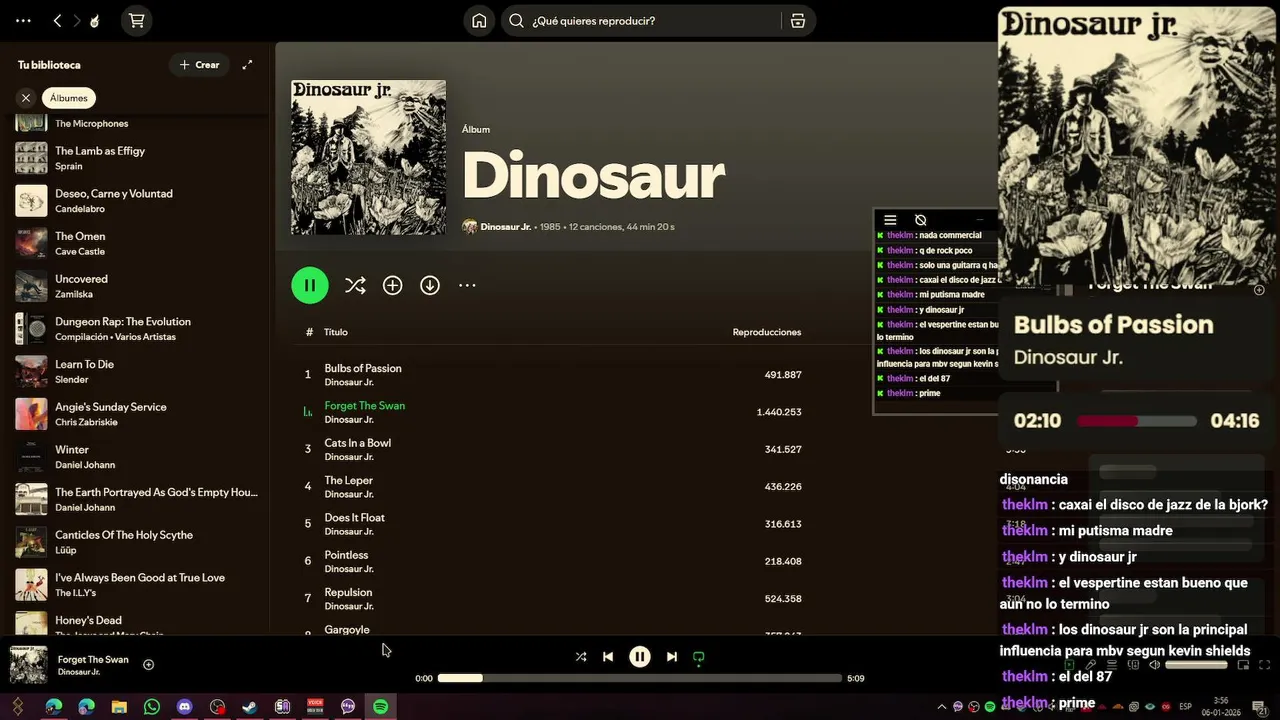The image size is (1280, 720).
Task: Sort tracks by Título column header
Action: pos(336,332)
